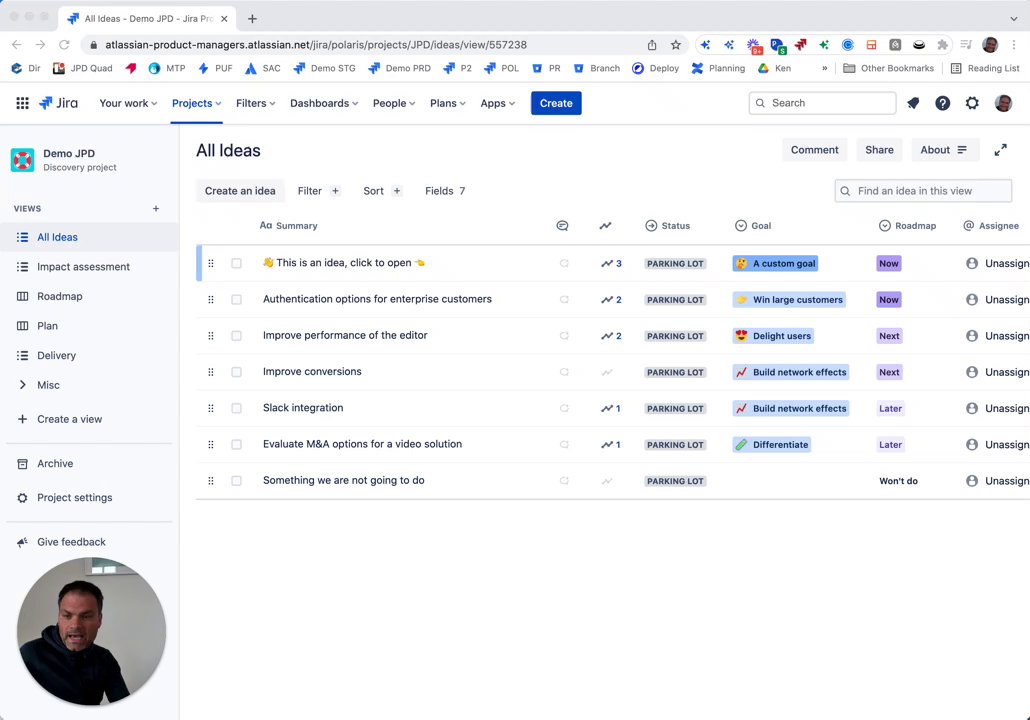Tick checkbox for Authentication options row
The width and height of the screenshot is (1030, 720).
(236, 300)
